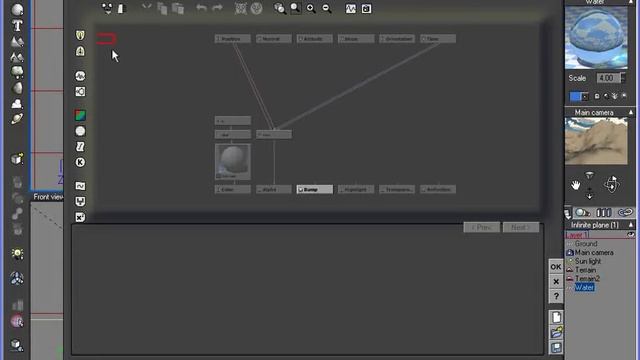The image size is (640, 360).
Task: Switch to the library bars tab in world browser
Action: coord(603,213)
